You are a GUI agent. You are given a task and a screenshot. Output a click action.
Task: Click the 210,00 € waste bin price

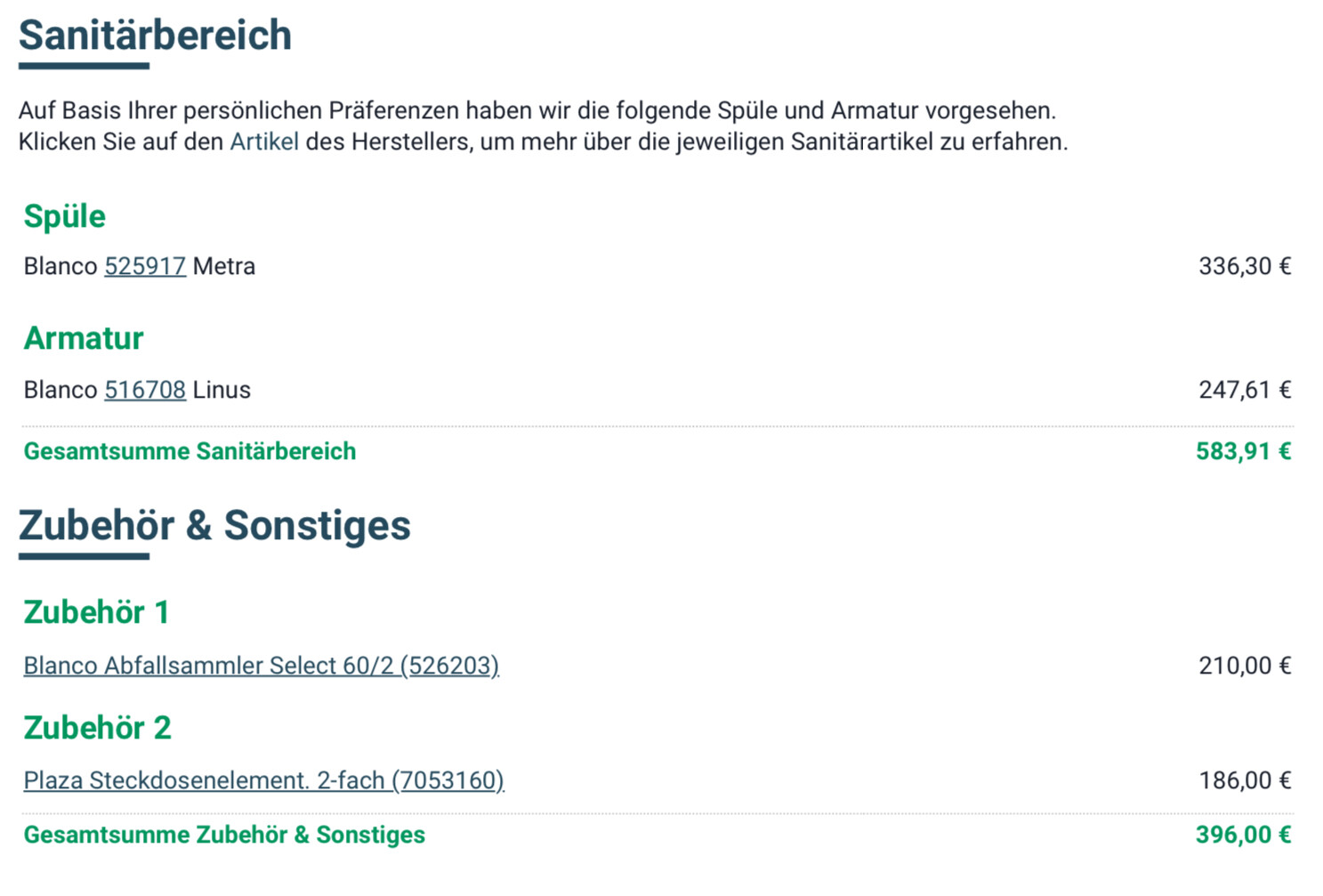coord(1244,666)
